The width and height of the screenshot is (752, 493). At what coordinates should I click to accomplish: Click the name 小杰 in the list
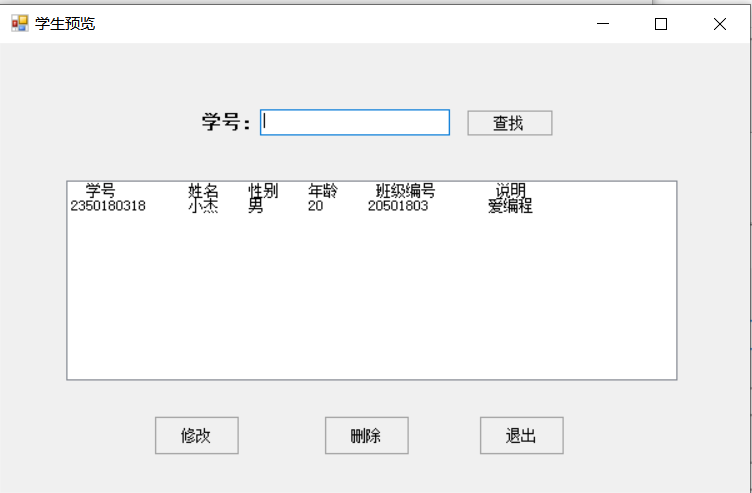pyautogui.click(x=203, y=206)
